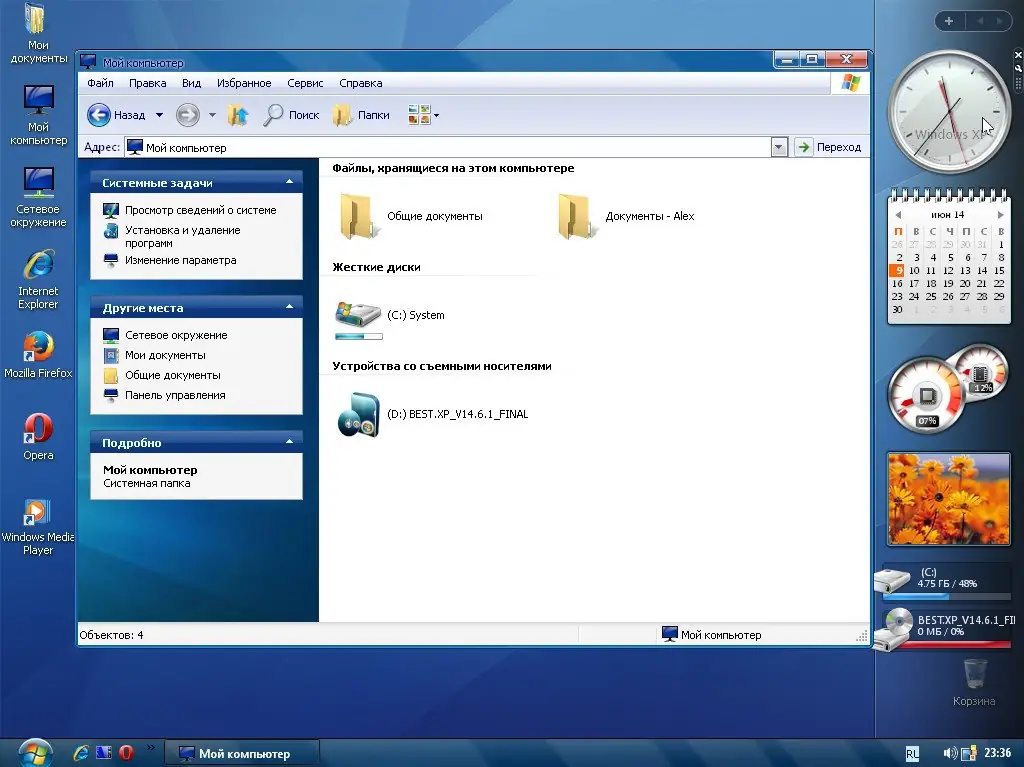Viewport: 1024px width, 767px height.
Task: Click the BEST.XP disc gadget entry
Action: coord(946,628)
